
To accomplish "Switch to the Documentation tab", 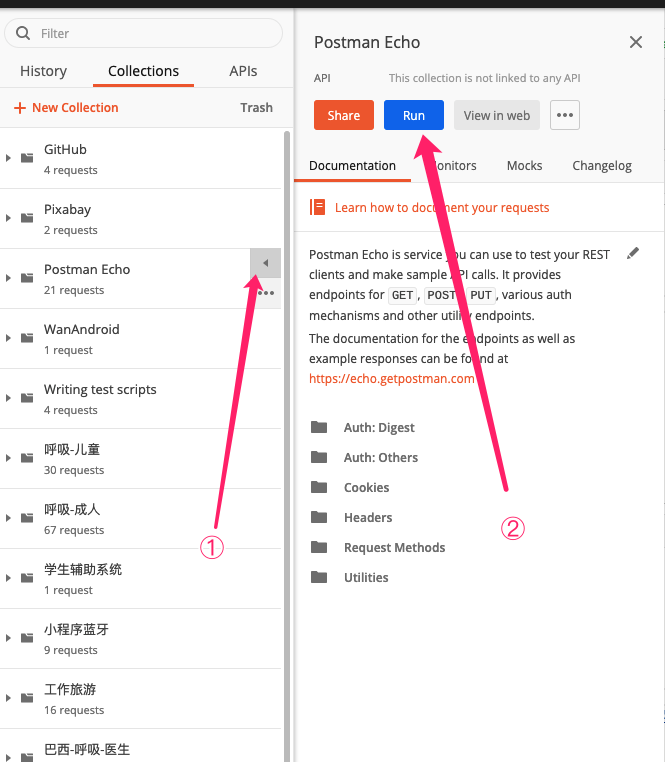I will [x=352, y=166].
